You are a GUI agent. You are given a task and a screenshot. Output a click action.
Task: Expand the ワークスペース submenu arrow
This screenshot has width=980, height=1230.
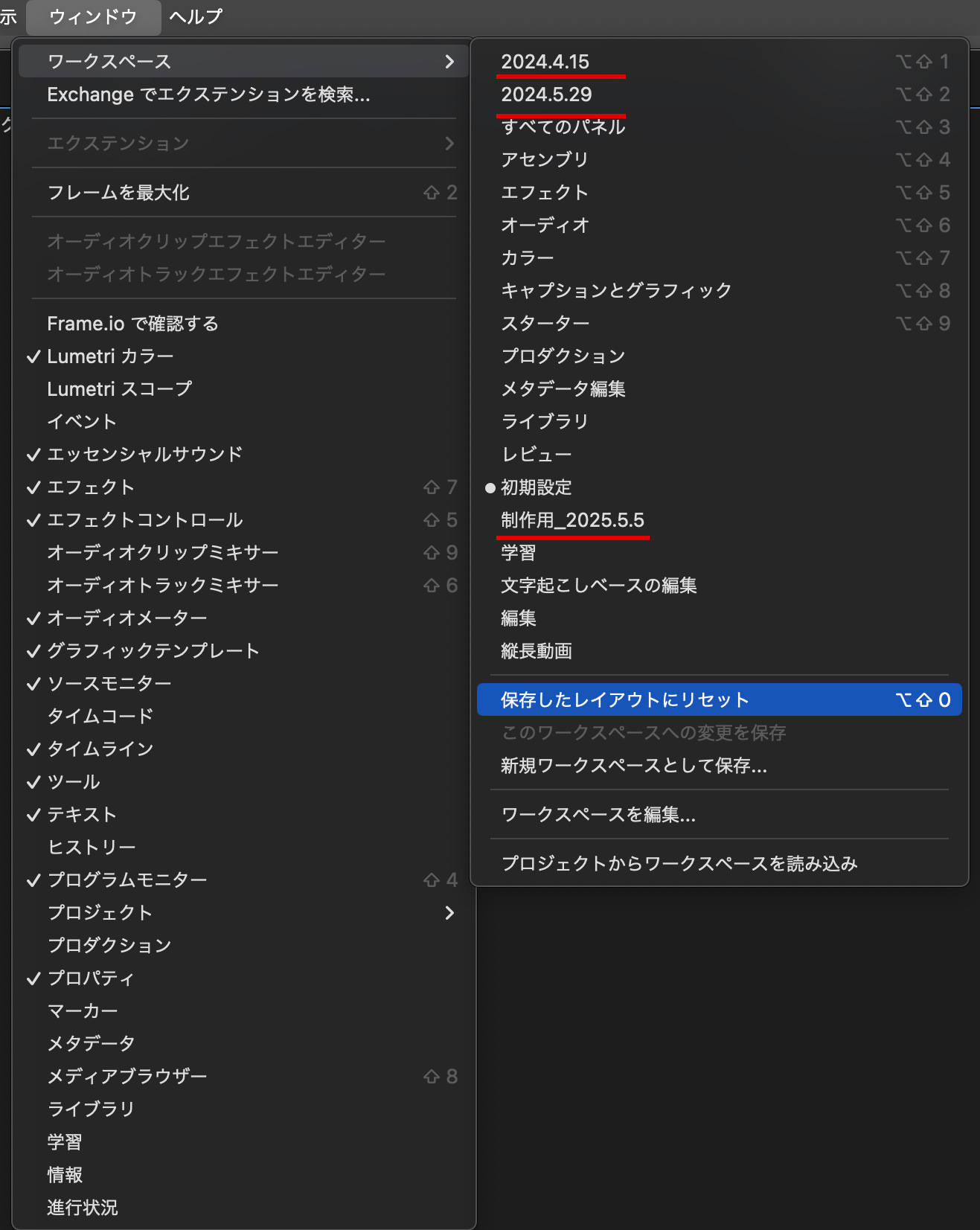click(x=449, y=62)
